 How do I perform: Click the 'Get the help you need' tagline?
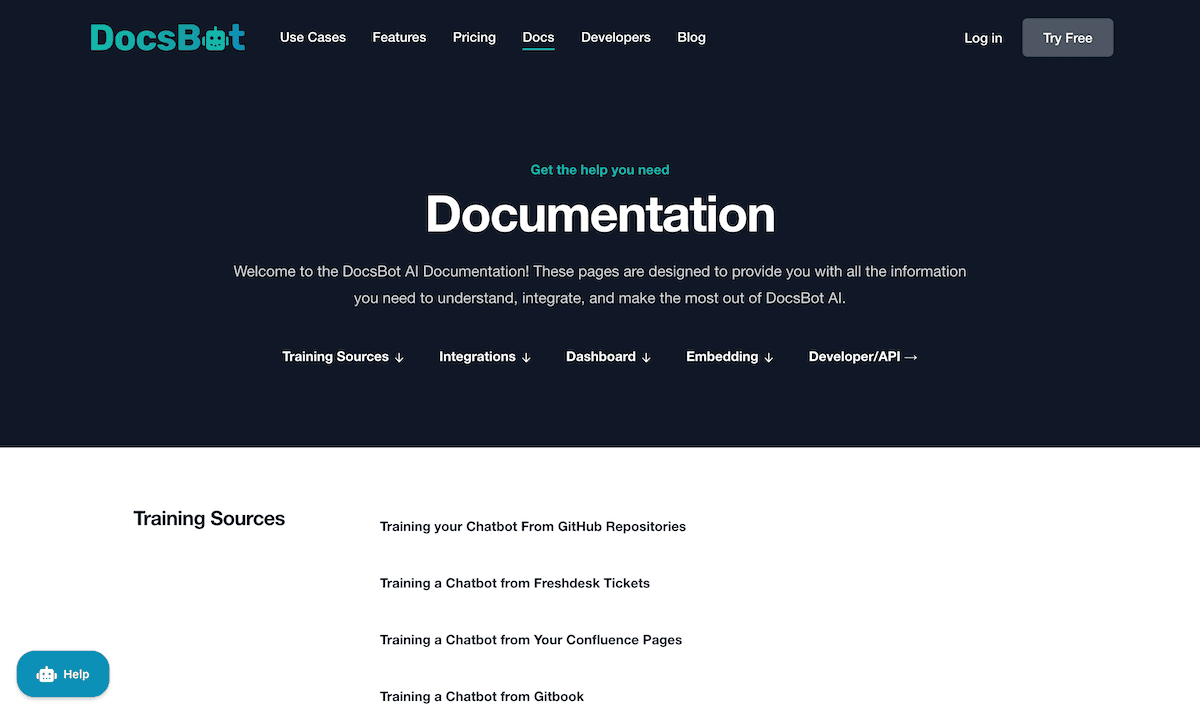tap(600, 170)
